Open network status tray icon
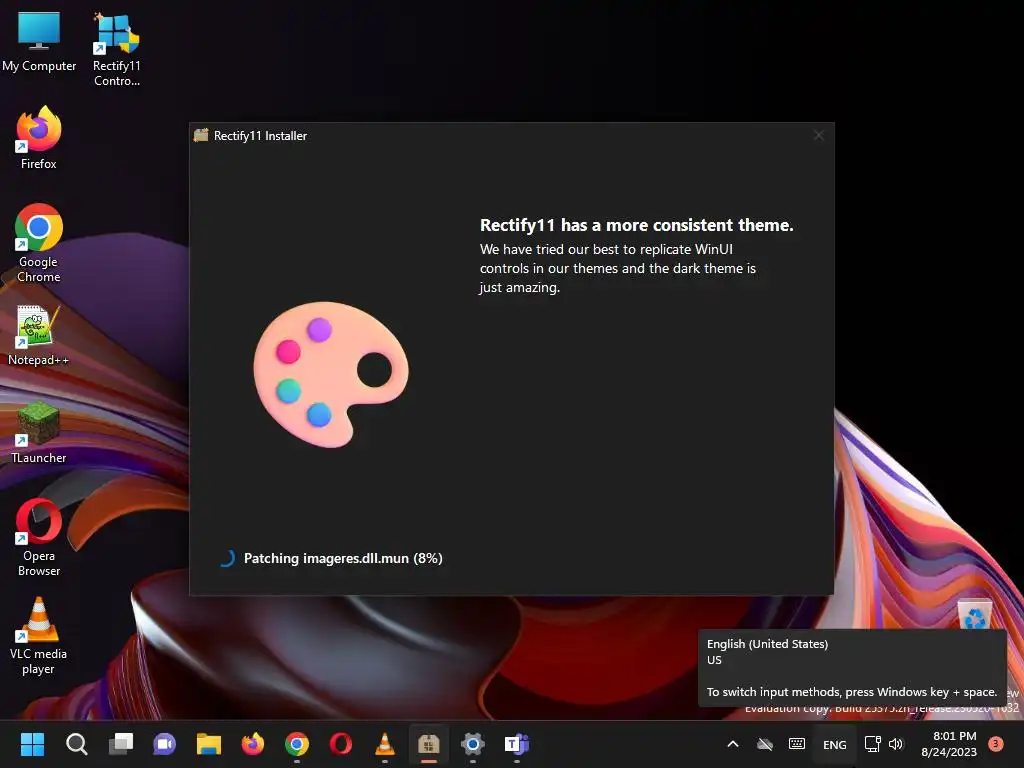The height and width of the screenshot is (768, 1024). click(872, 744)
